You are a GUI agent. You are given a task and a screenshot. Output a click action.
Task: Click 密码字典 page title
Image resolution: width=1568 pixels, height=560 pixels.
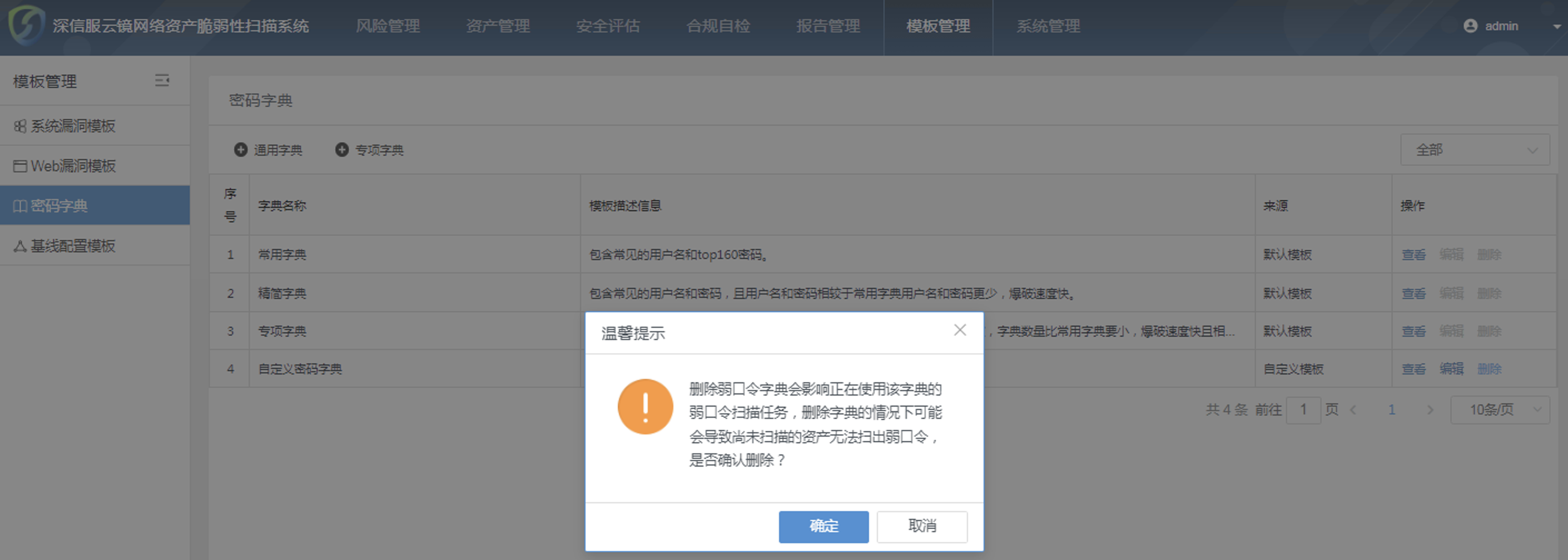click(x=261, y=101)
